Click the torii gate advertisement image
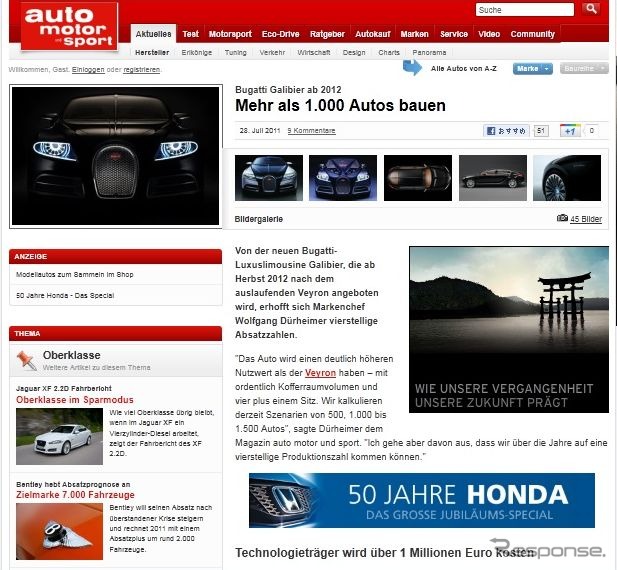 [509, 330]
